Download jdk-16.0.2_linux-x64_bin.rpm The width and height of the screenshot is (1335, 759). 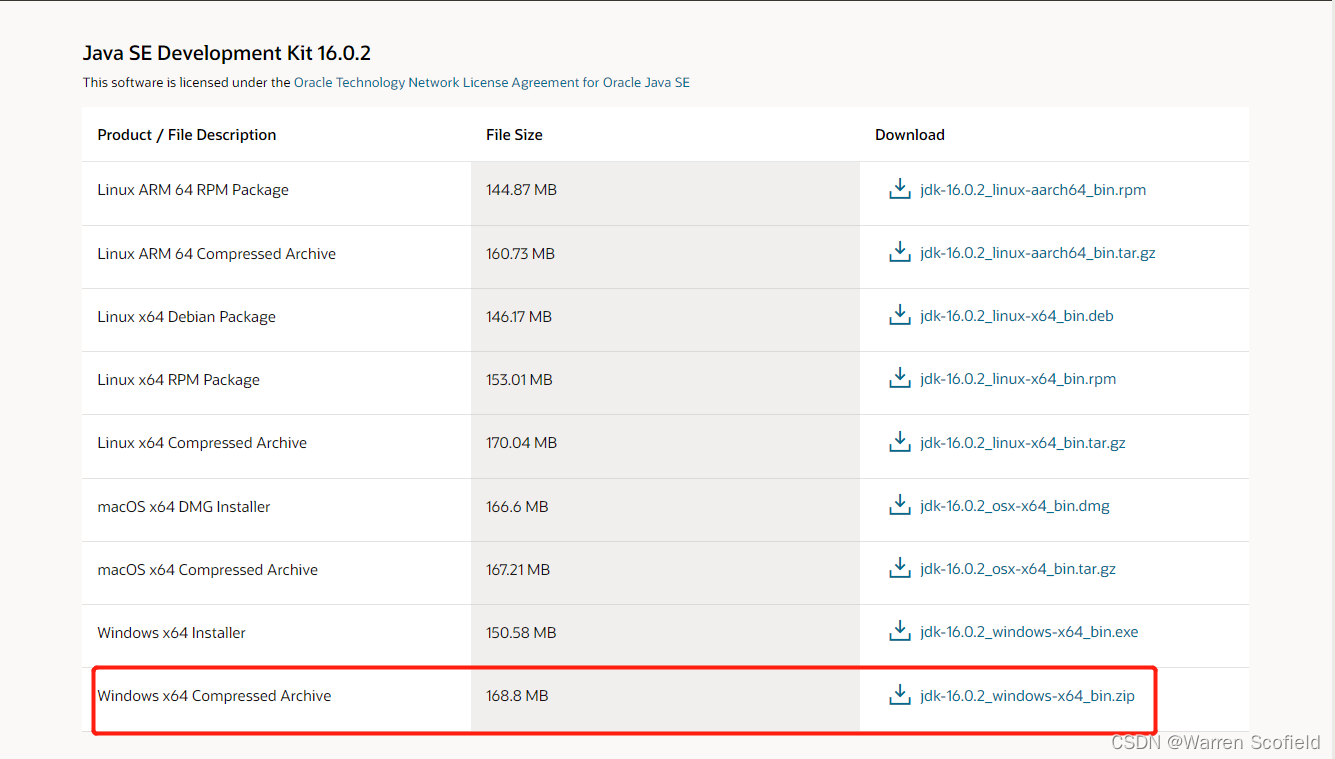[x=1018, y=379]
